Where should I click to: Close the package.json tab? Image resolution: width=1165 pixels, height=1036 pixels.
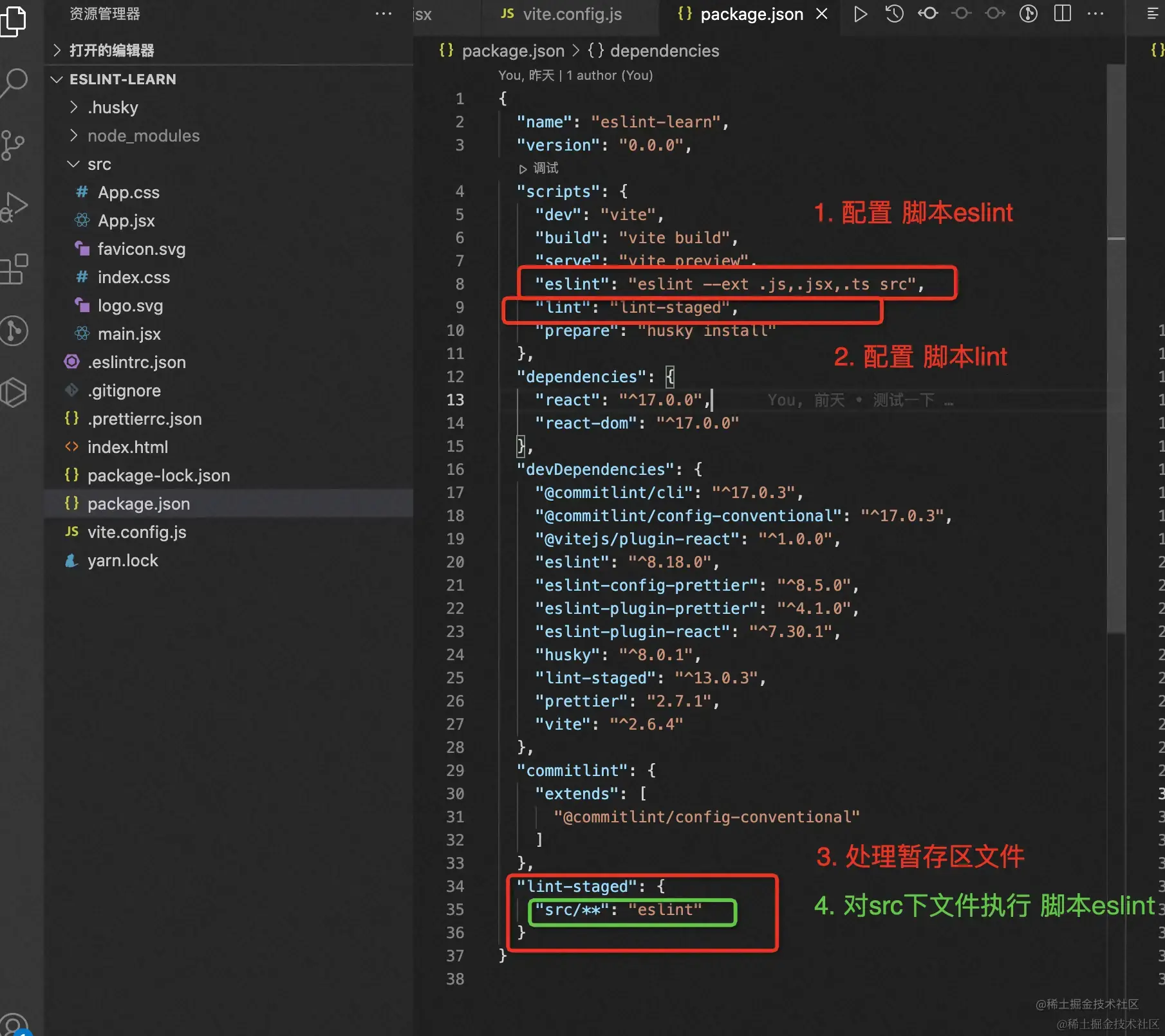(x=822, y=14)
